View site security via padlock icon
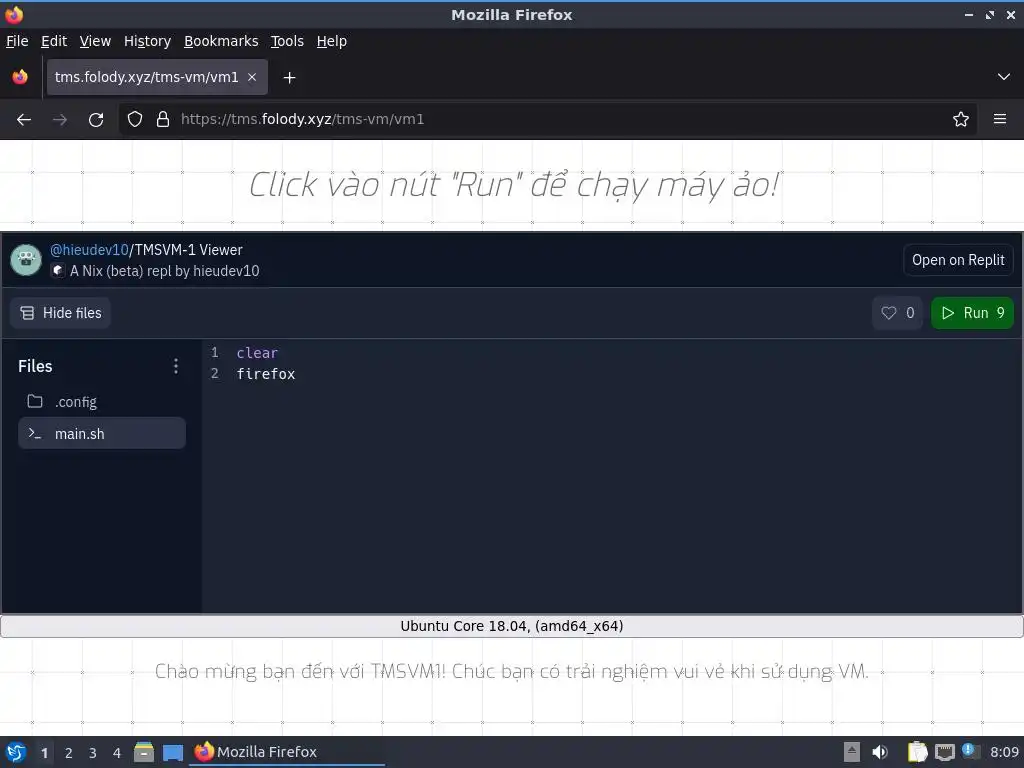Viewport: 1024px width, 768px height. point(163,120)
